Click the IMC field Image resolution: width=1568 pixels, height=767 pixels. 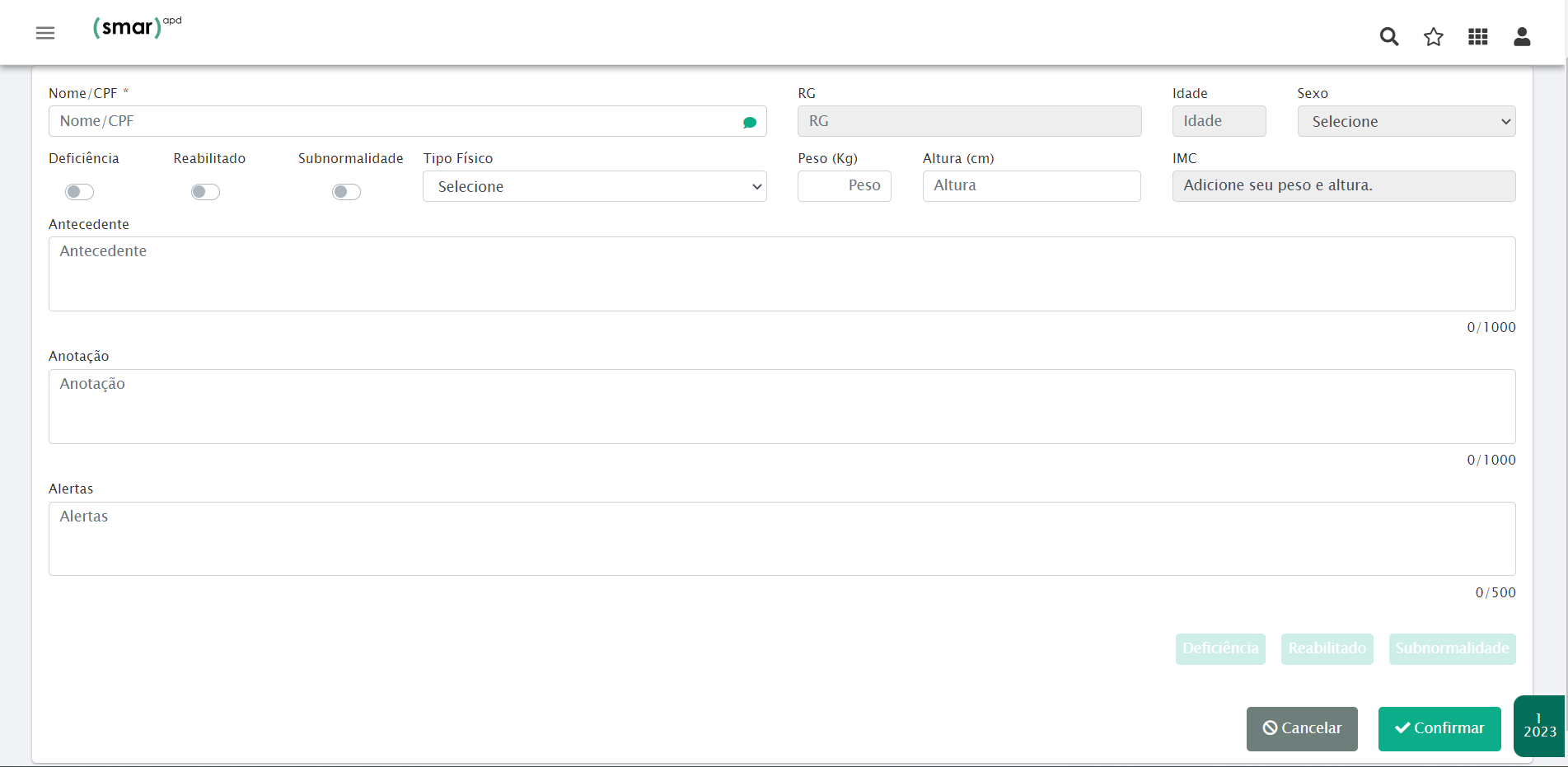pos(1344,186)
